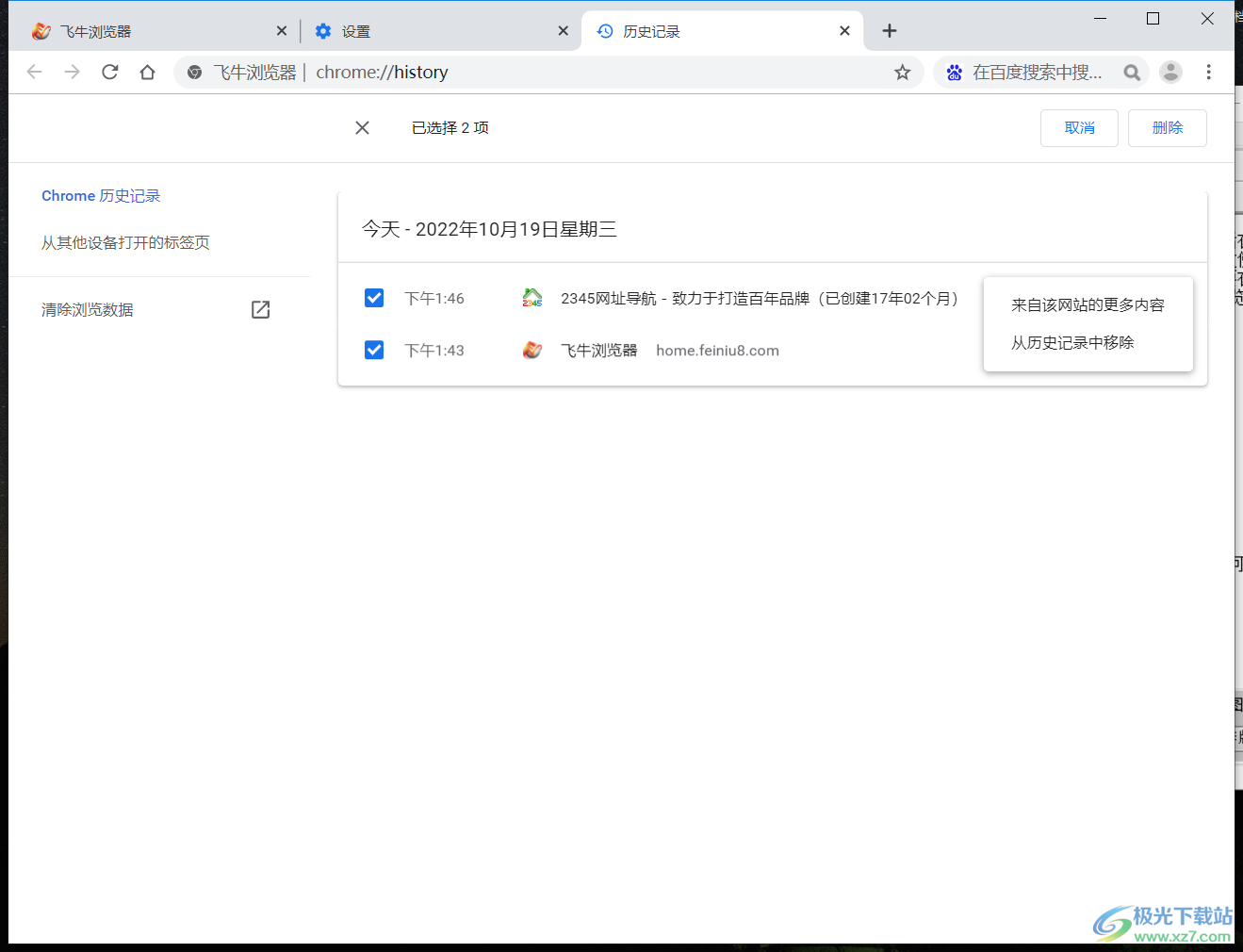
Task: Go forward with the forward arrow
Action: point(73,72)
